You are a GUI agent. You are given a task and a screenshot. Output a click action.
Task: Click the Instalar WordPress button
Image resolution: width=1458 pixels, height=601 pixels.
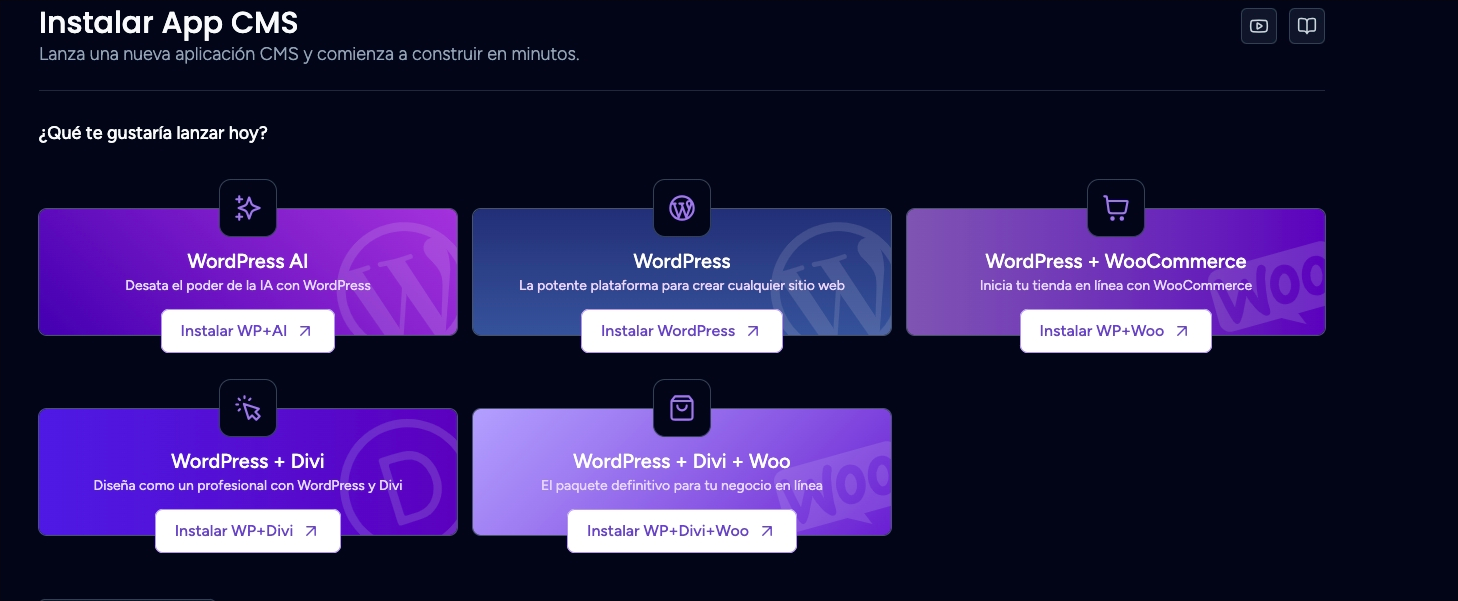[x=682, y=331]
